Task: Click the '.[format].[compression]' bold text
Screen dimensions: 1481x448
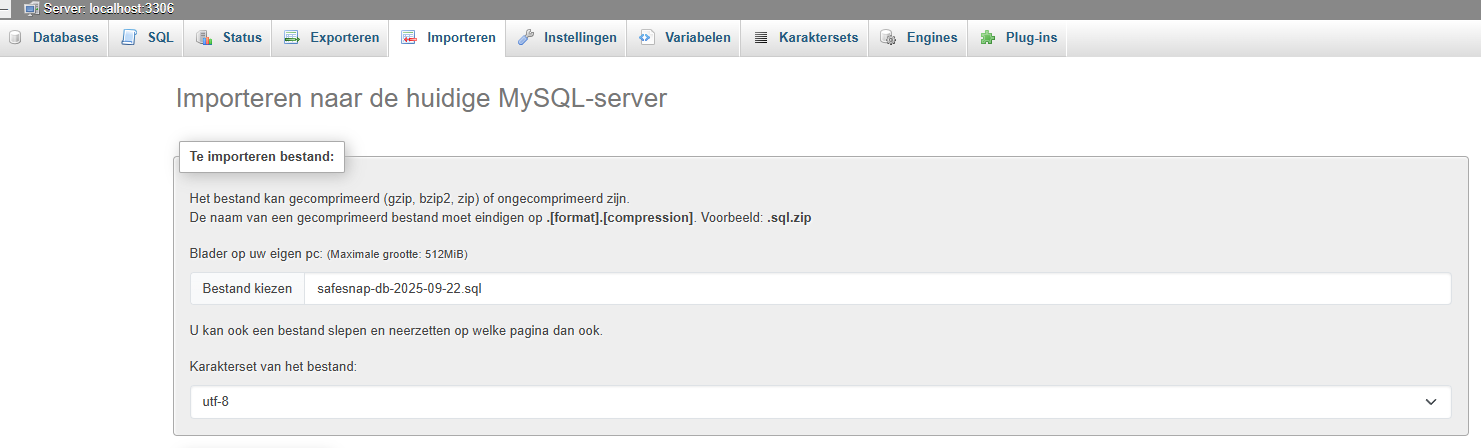Action: coord(620,217)
